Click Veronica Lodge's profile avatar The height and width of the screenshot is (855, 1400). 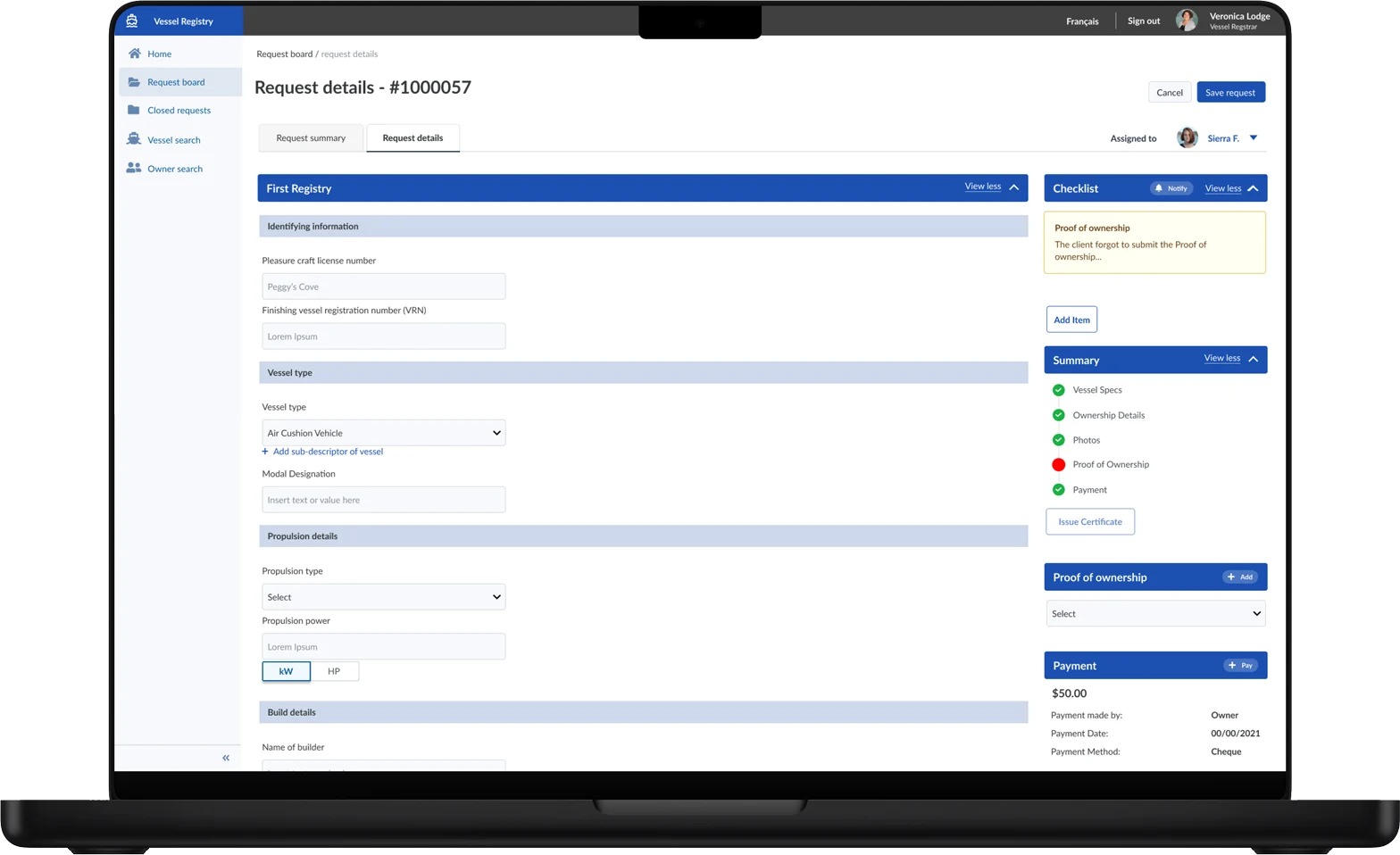[1187, 21]
